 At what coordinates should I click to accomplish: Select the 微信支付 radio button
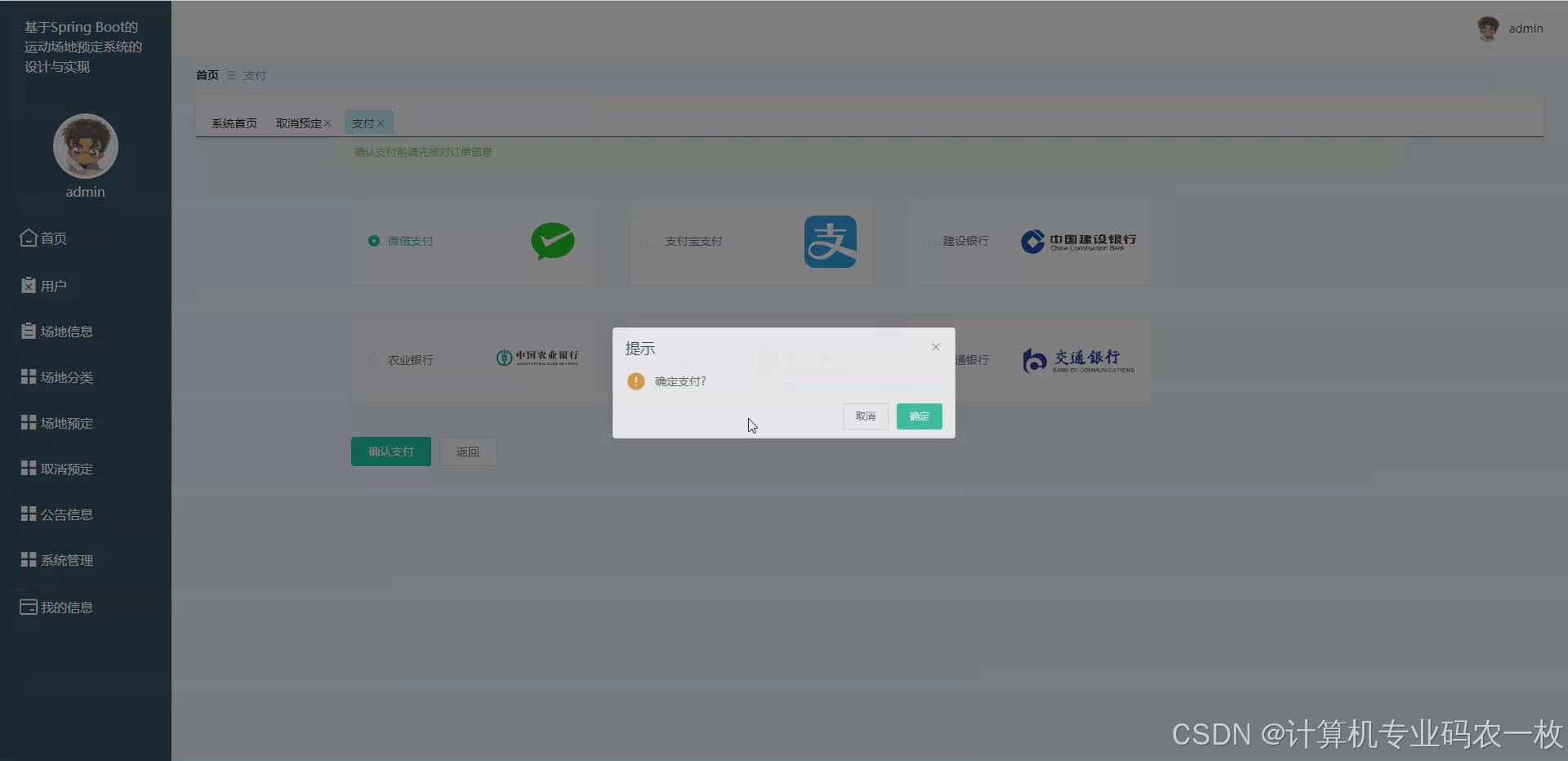(x=374, y=241)
